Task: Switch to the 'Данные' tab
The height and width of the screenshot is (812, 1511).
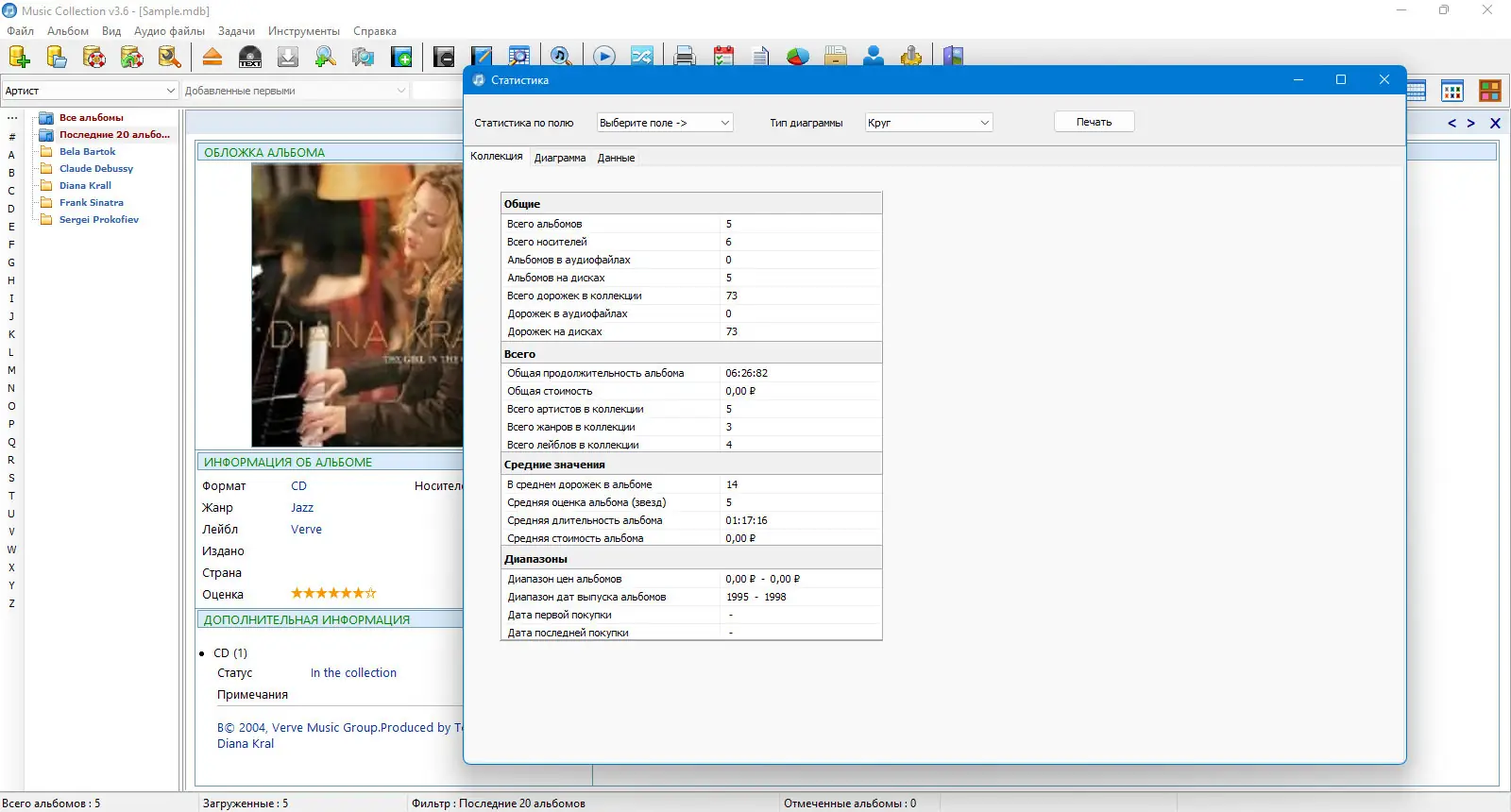Action: tap(616, 158)
